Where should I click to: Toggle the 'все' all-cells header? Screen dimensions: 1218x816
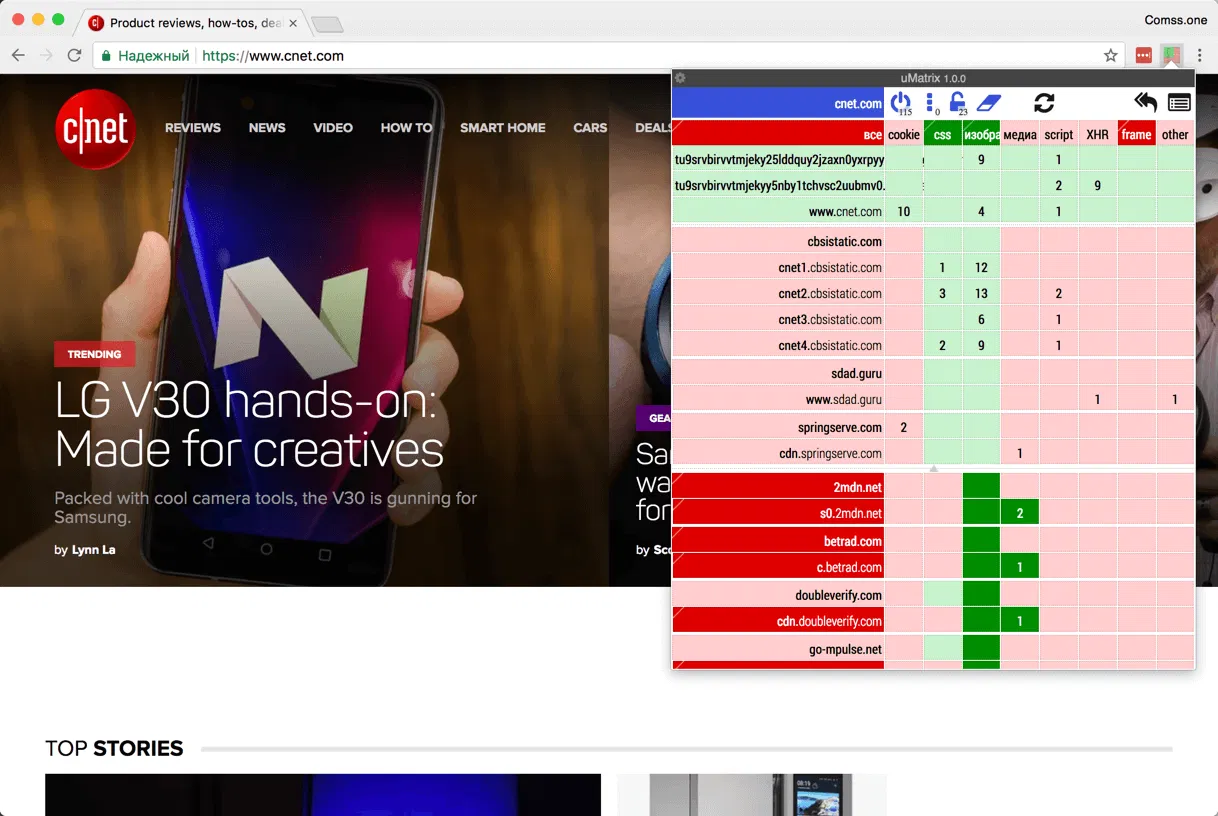(778, 134)
